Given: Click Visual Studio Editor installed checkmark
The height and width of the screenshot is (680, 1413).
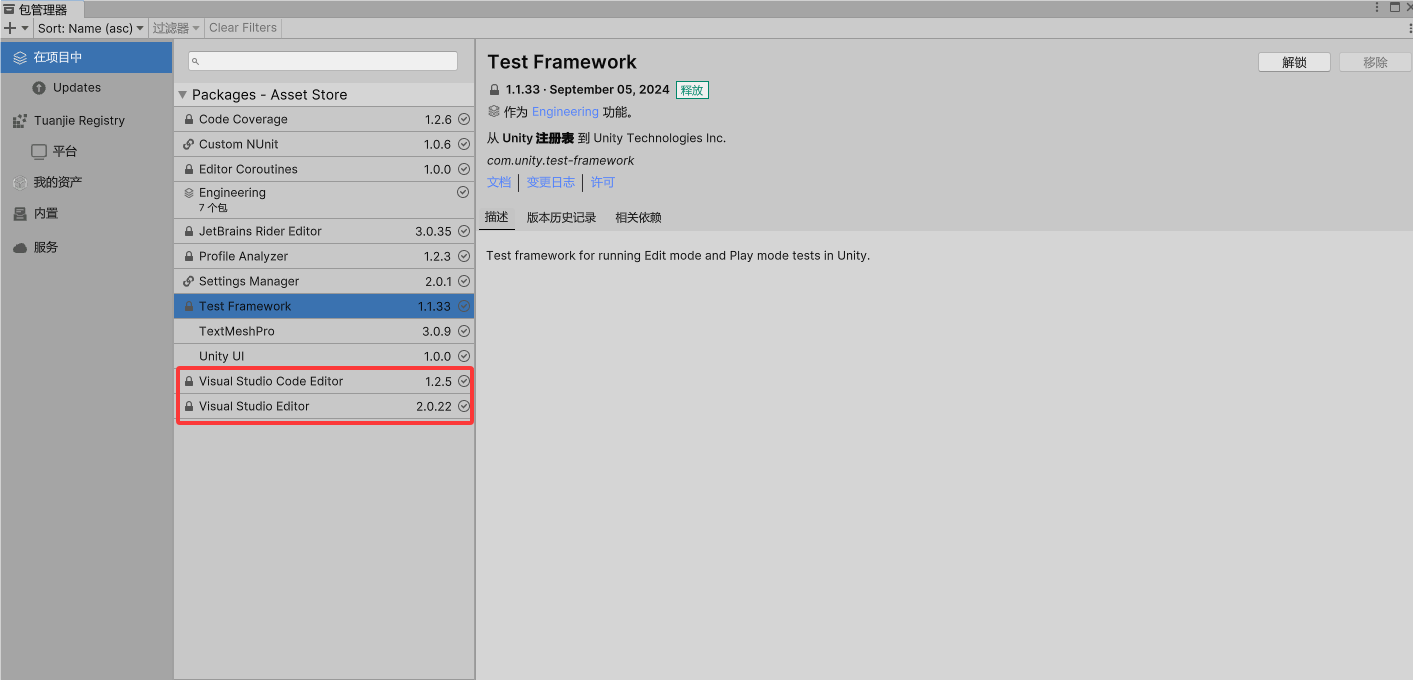Looking at the screenshot, I should pyautogui.click(x=464, y=406).
